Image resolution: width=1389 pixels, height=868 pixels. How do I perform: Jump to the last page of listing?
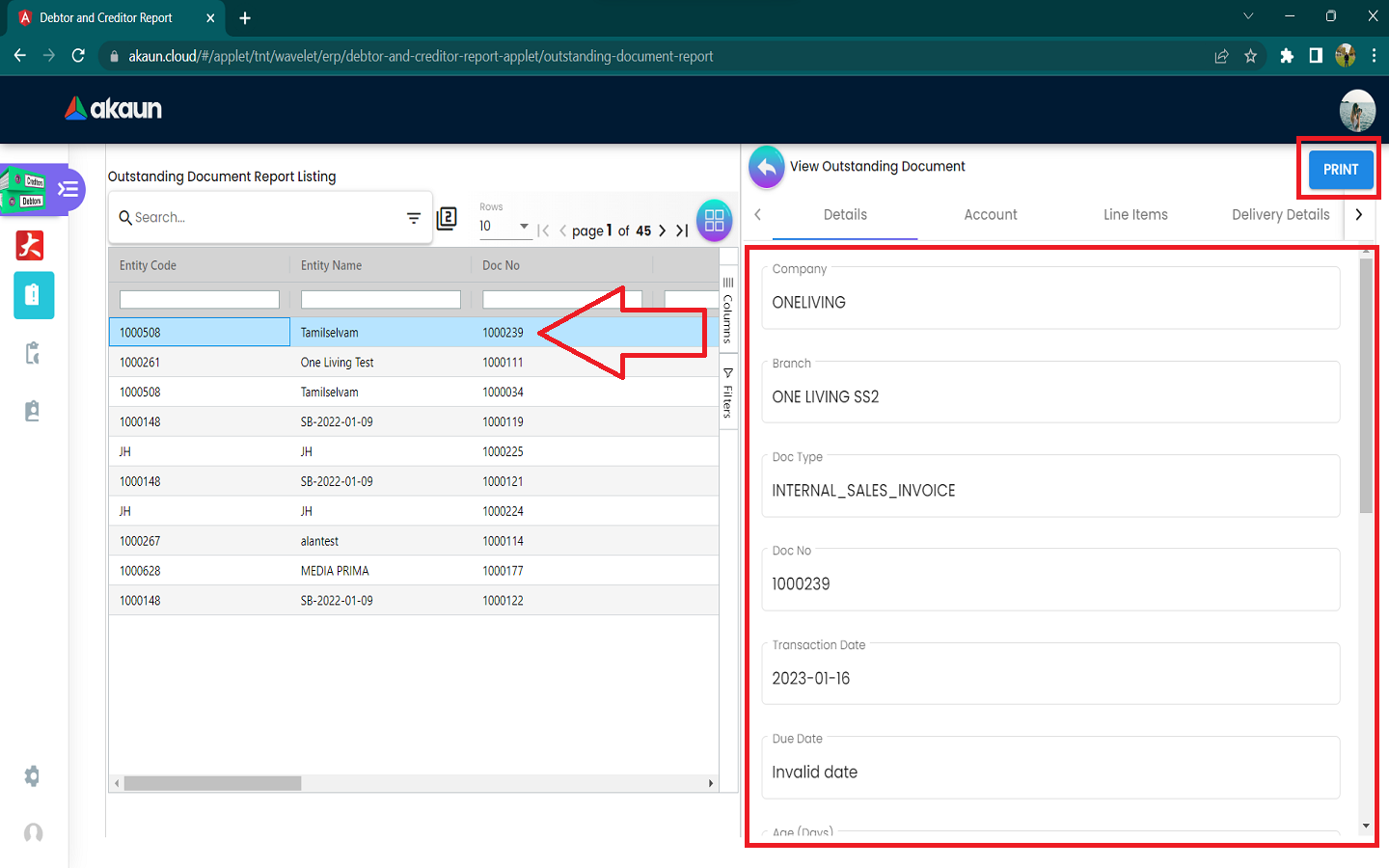coord(682,231)
